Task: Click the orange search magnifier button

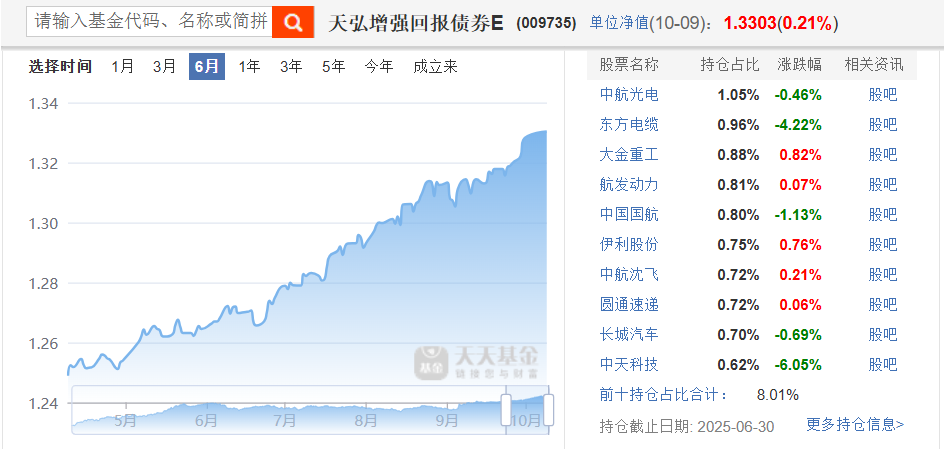Action: [293, 23]
